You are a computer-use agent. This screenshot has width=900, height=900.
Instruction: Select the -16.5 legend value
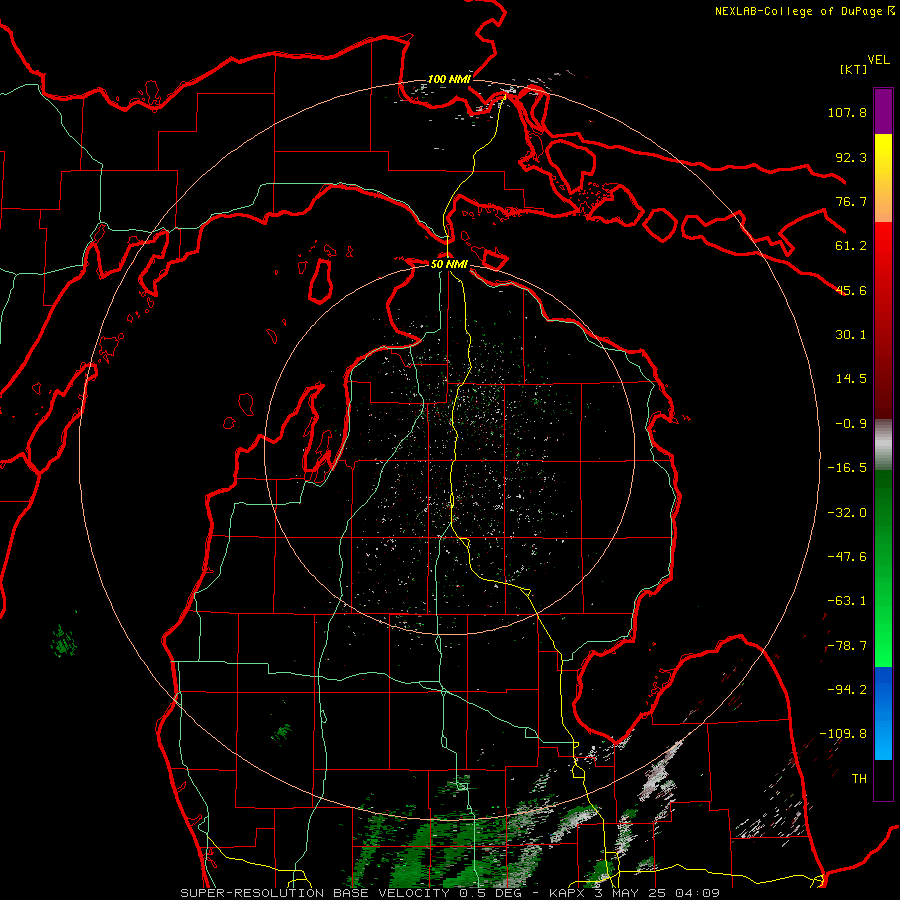pyautogui.click(x=847, y=468)
